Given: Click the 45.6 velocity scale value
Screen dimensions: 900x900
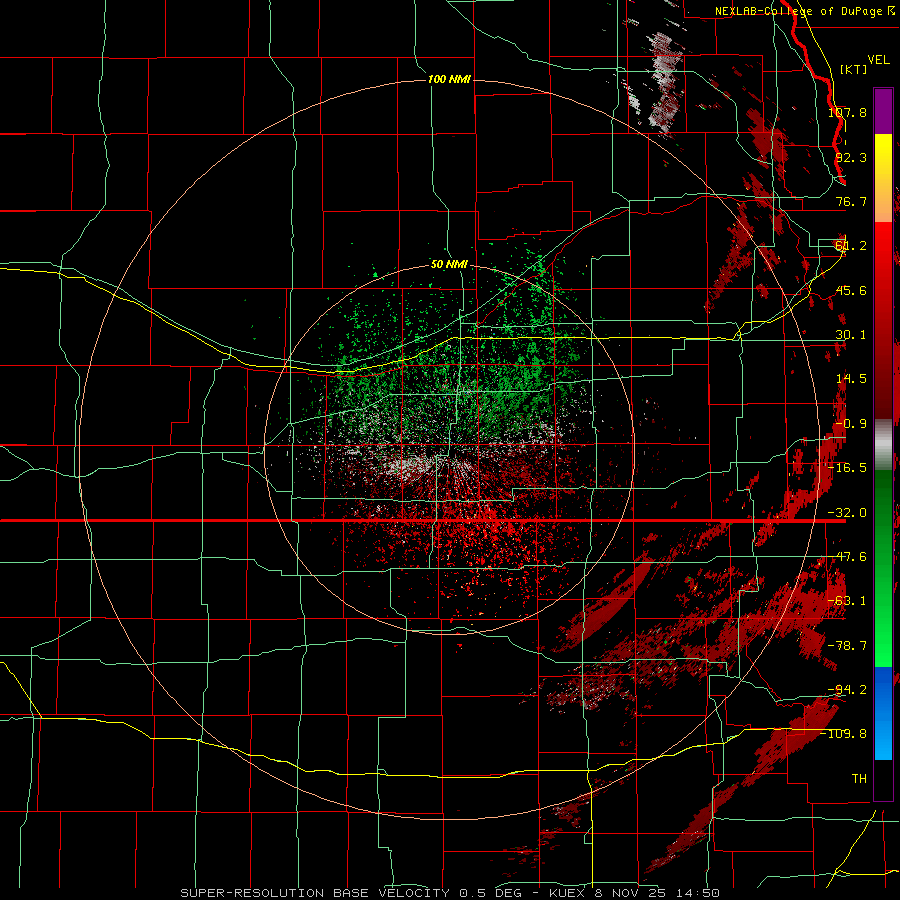Looking at the screenshot, I should pyautogui.click(x=851, y=290).
